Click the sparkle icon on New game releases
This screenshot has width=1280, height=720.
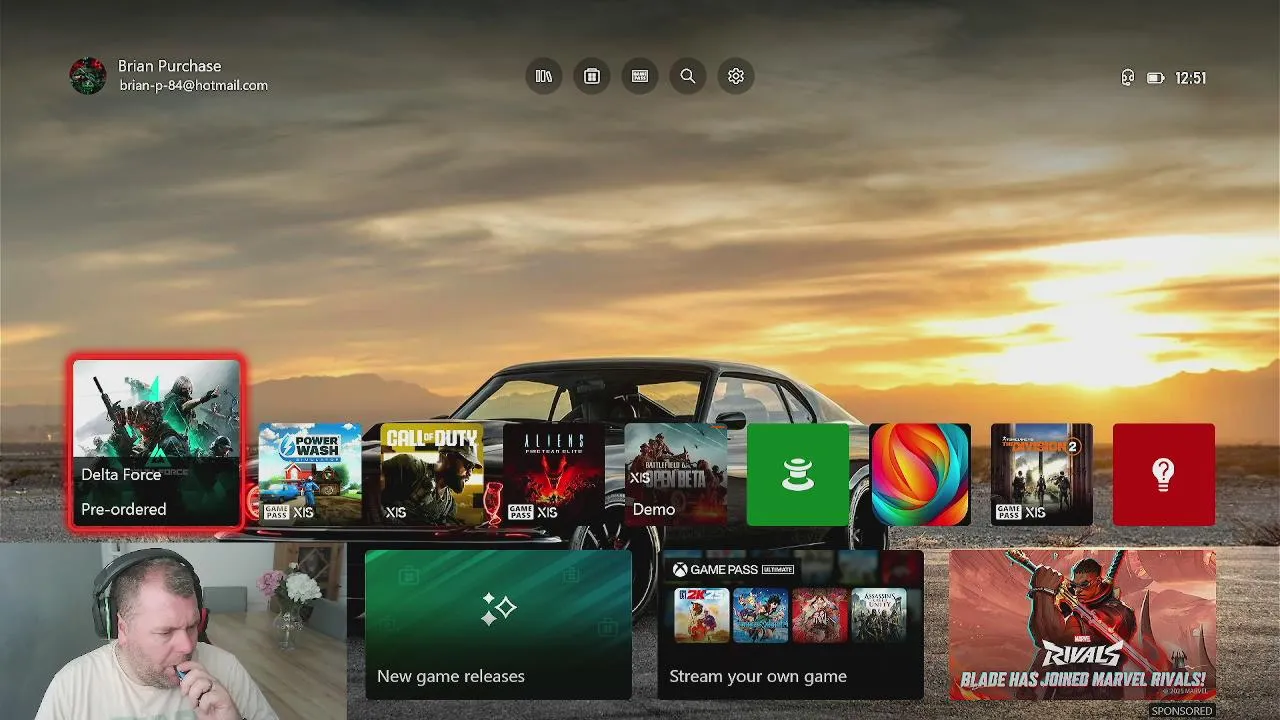coord(498,609)
